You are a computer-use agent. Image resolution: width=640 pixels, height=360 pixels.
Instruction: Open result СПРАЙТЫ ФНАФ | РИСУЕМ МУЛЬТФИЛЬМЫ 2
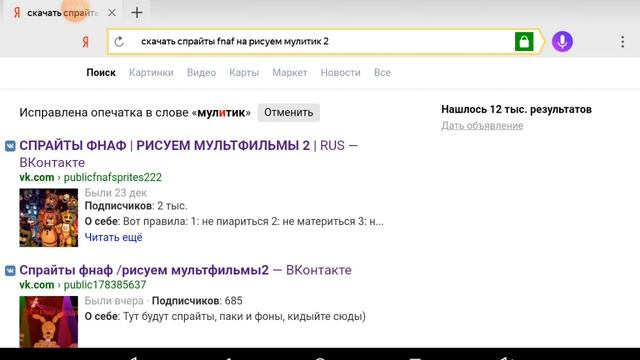point(189,153)
